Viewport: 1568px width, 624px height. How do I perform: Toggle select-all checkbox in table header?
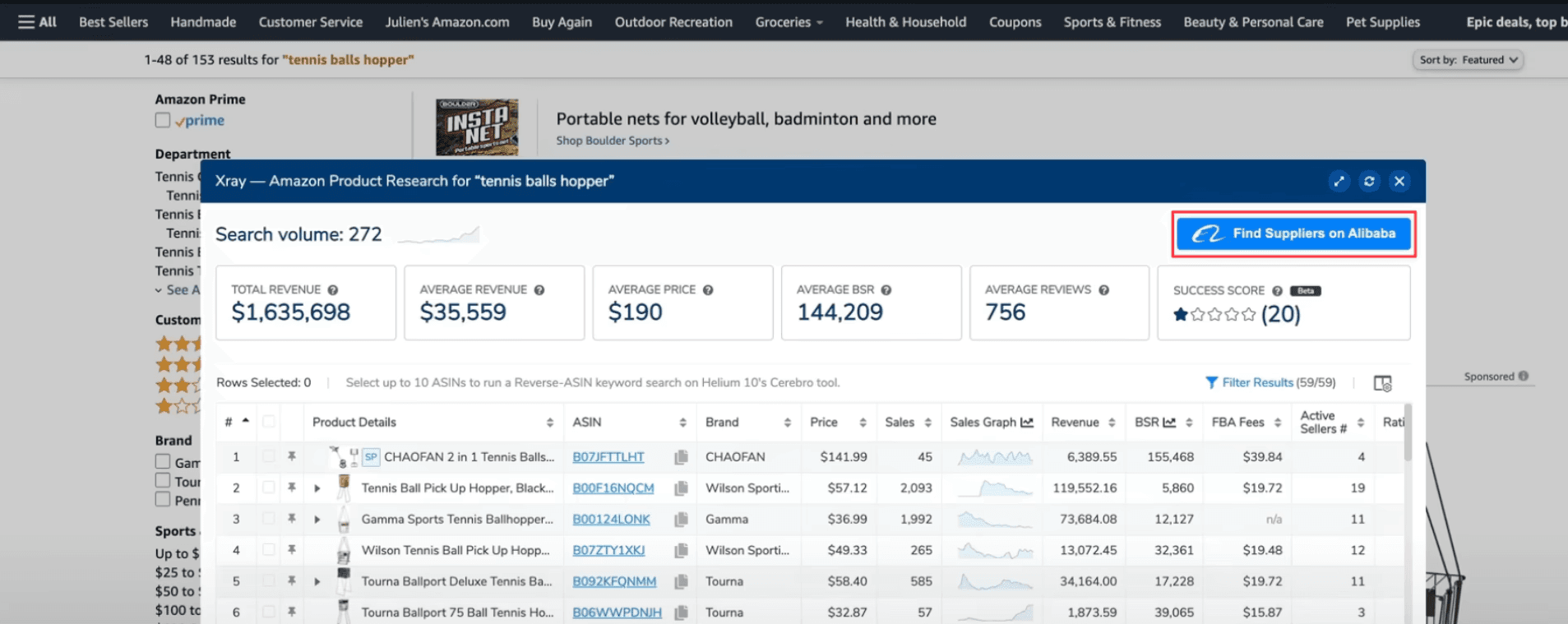pyautogui.click(x=269, y=422)
